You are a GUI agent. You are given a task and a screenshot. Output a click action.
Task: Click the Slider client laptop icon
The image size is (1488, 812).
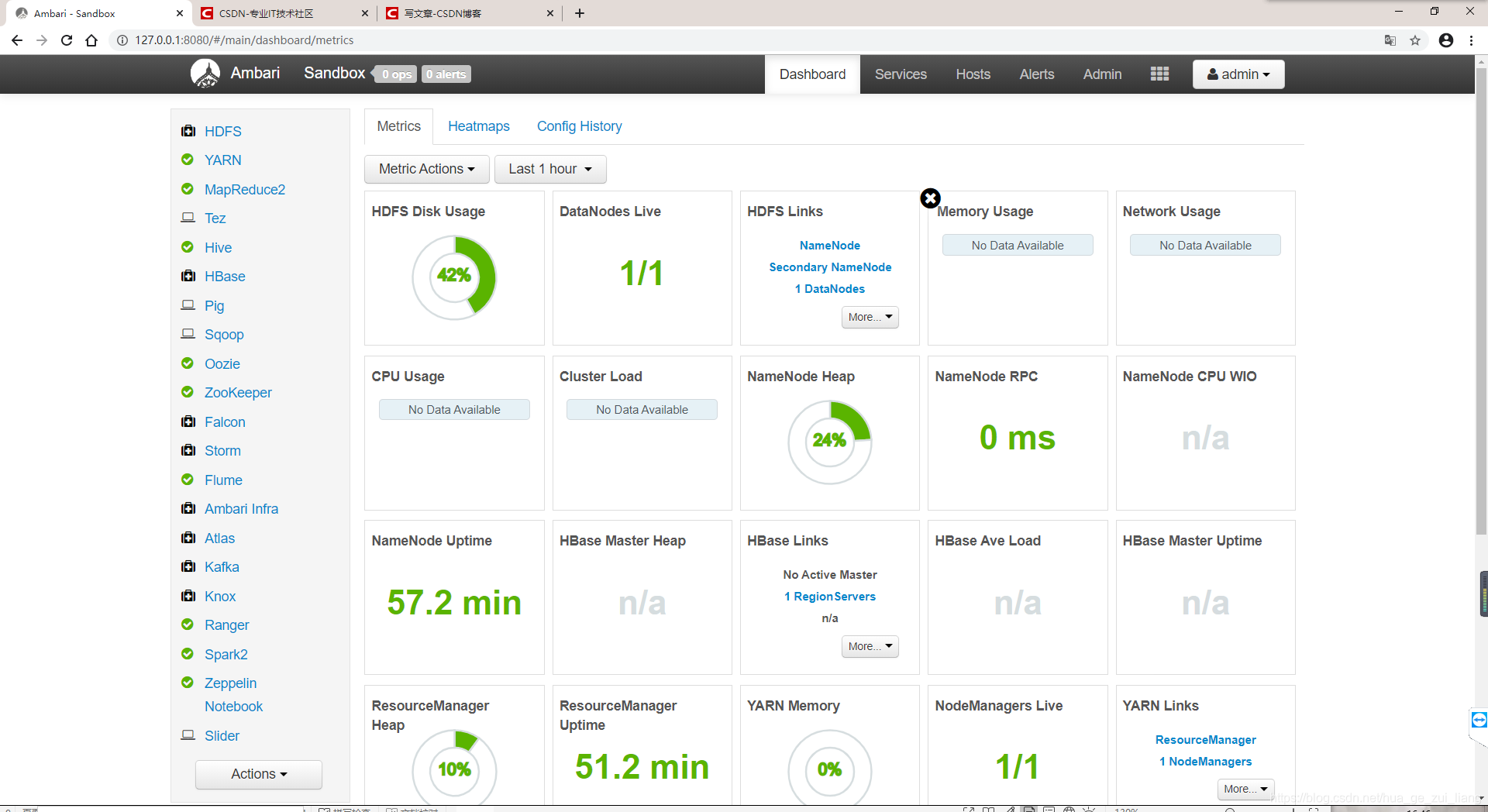pyautogui.click(x=188, y=735)
